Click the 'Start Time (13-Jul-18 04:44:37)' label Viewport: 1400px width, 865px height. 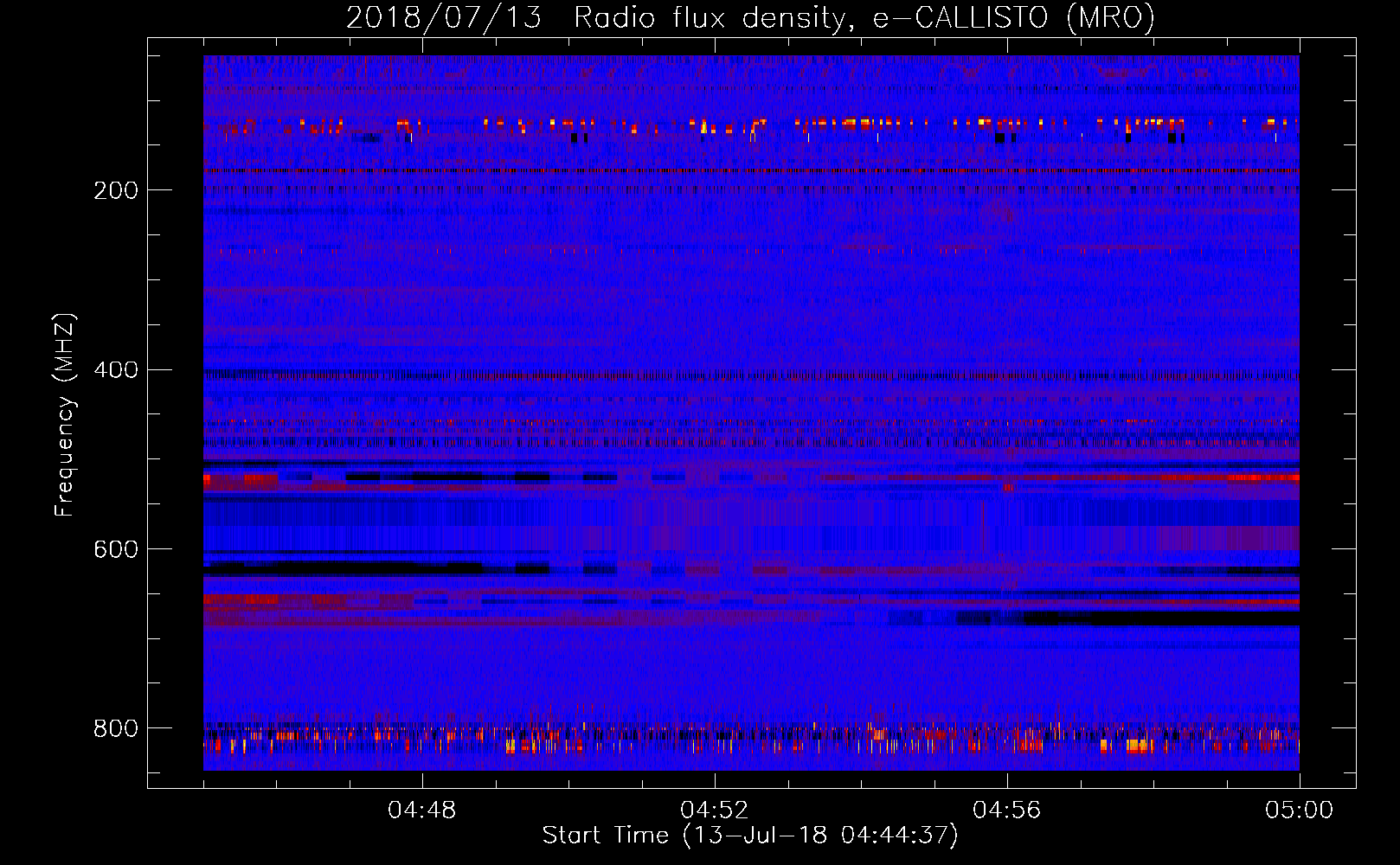coord(750,835)
